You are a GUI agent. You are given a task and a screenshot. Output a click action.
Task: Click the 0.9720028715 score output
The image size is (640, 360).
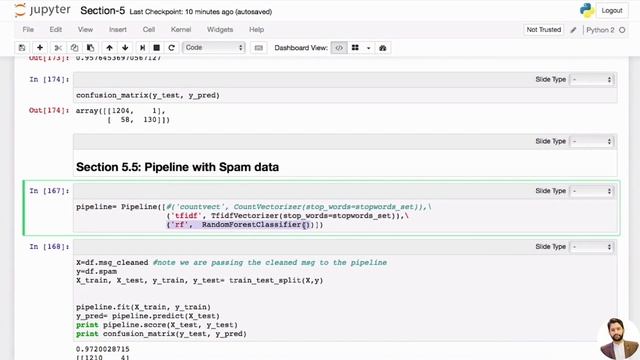click(102, 349)
